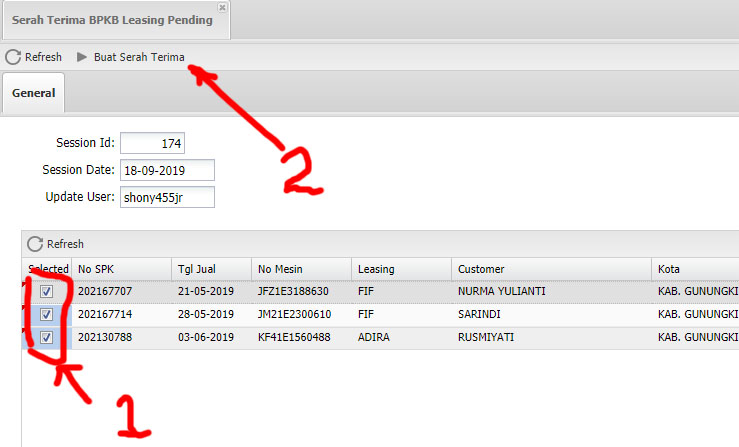The image size is (739, 447).
Task: Click the Refresh label above the grid
Action: click(65, 244)
